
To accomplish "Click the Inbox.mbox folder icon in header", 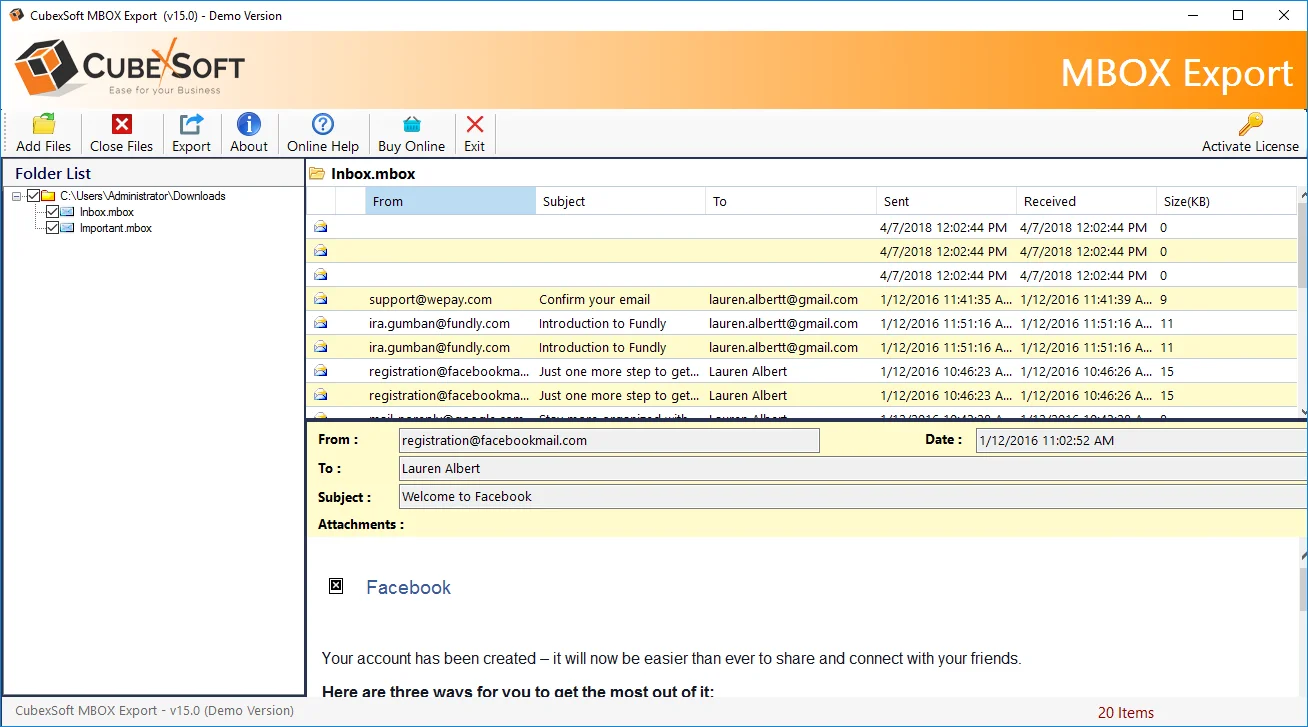I will (x=317, y=173).
